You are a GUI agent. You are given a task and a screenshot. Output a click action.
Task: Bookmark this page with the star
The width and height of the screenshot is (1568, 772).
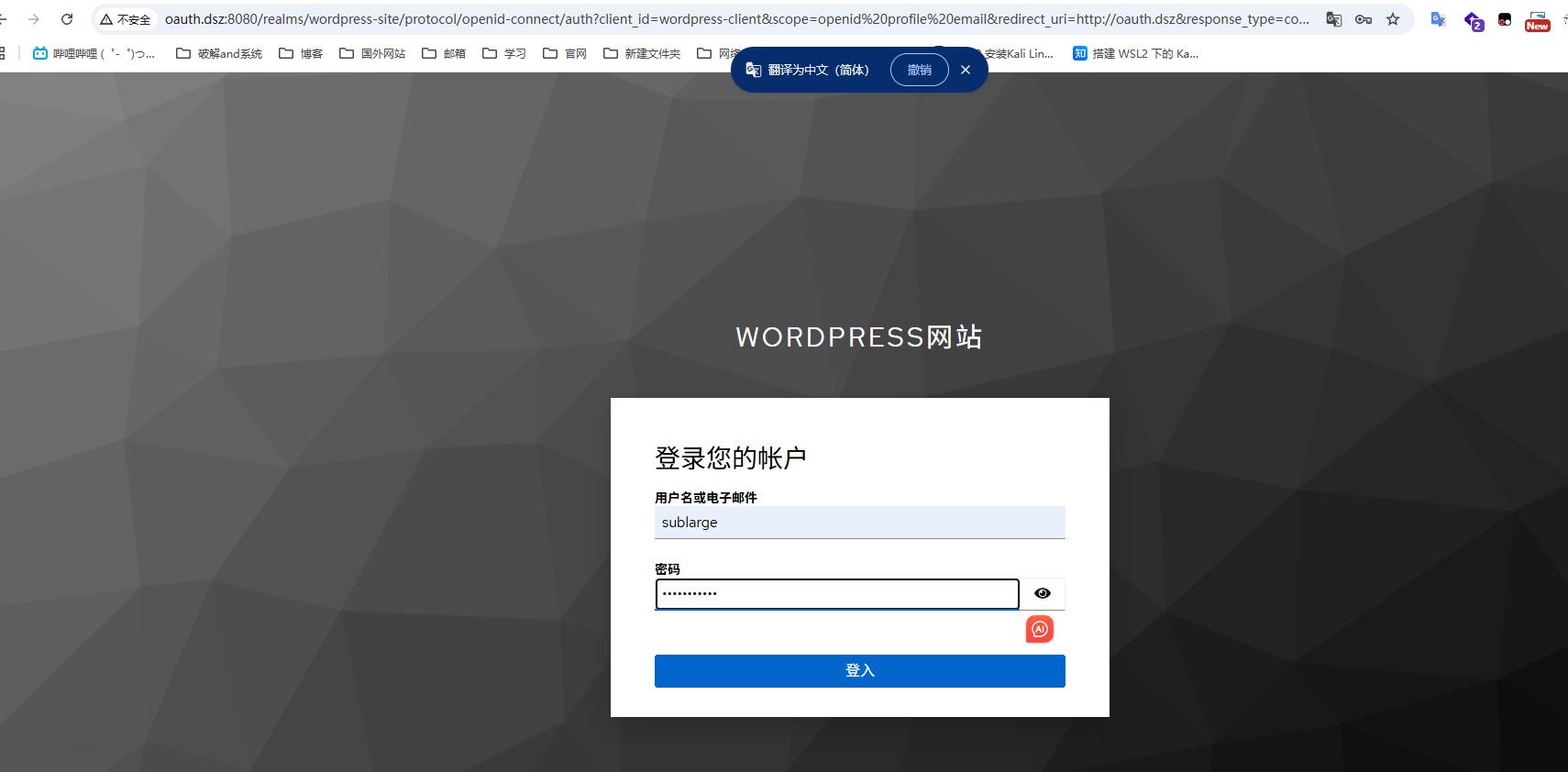tap(1393, 19)
